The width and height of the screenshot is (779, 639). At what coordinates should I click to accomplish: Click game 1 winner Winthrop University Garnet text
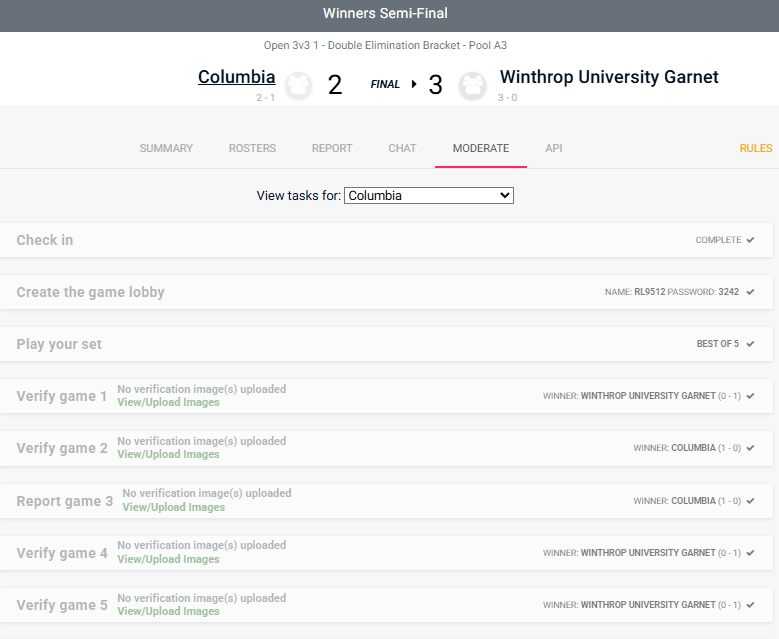click(x=648, y=396)
